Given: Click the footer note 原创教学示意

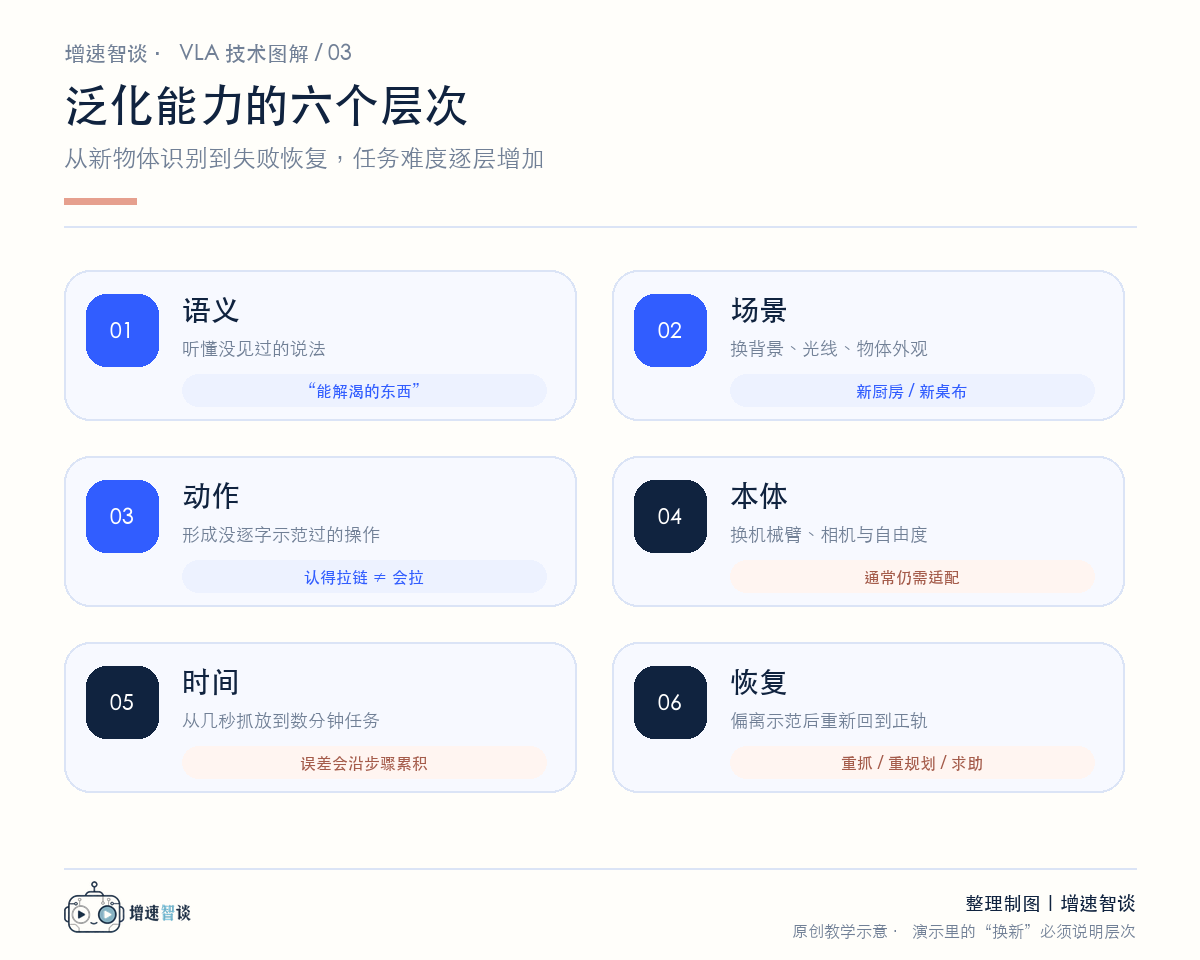Looking at the screenshot, I should (x=840, y=932).
